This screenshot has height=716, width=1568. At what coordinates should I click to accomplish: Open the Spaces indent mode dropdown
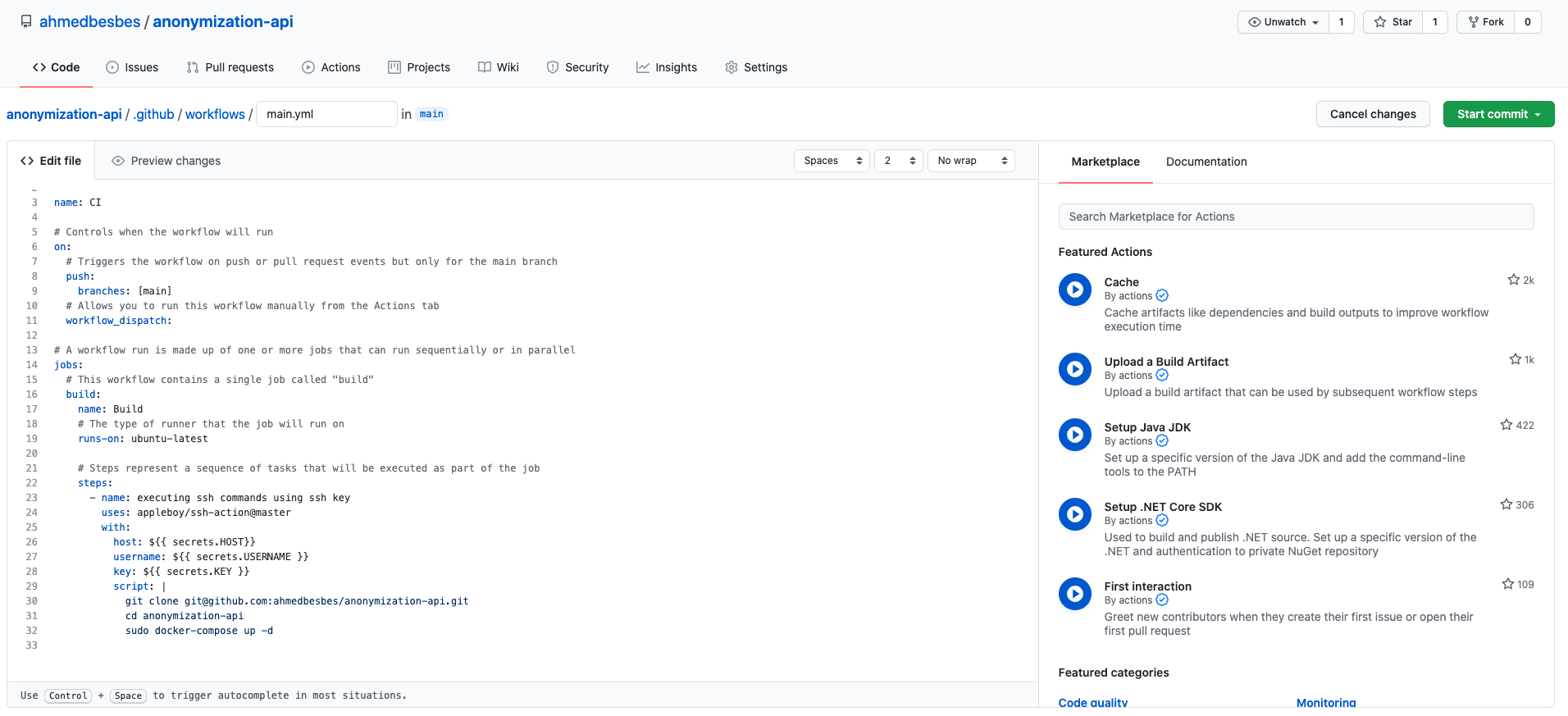[x=832, y=161]
